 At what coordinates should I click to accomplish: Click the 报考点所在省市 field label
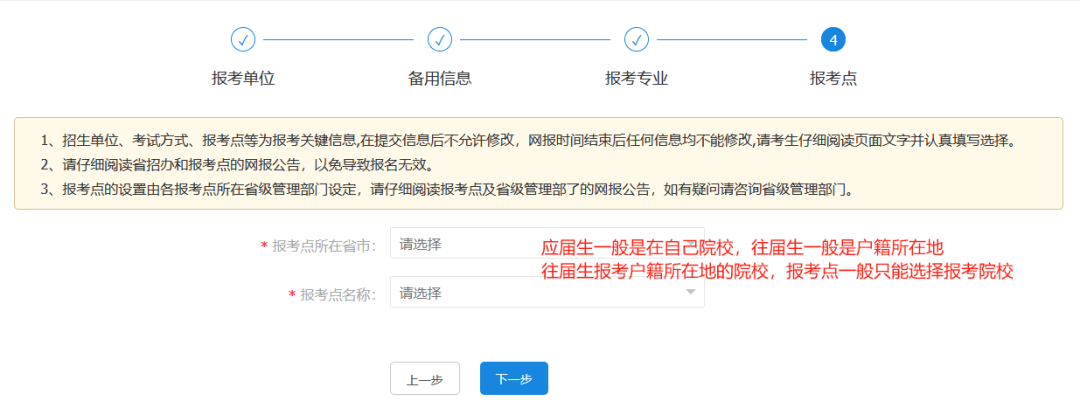[323, 246]
